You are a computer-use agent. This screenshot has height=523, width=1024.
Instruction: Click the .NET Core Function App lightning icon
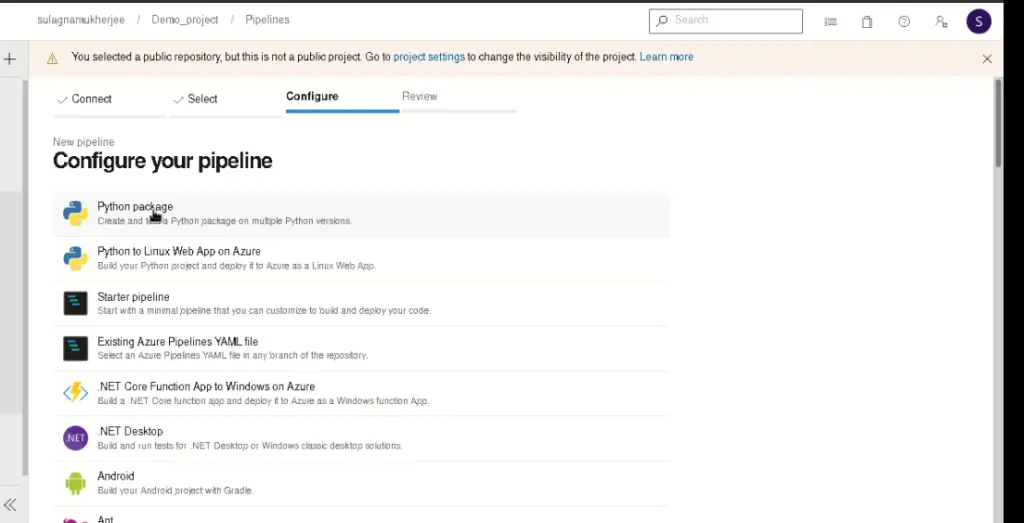(76, 392)
